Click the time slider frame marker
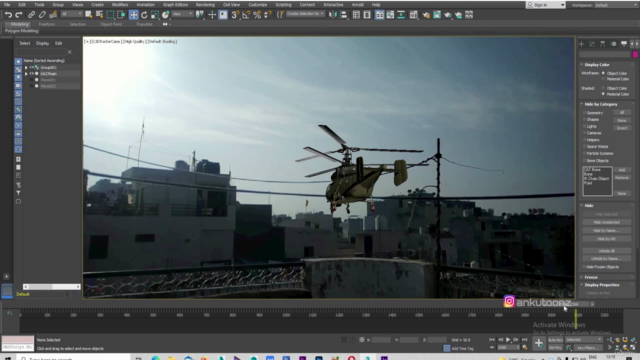Screen dimensions: 640x360 [576, 319]
